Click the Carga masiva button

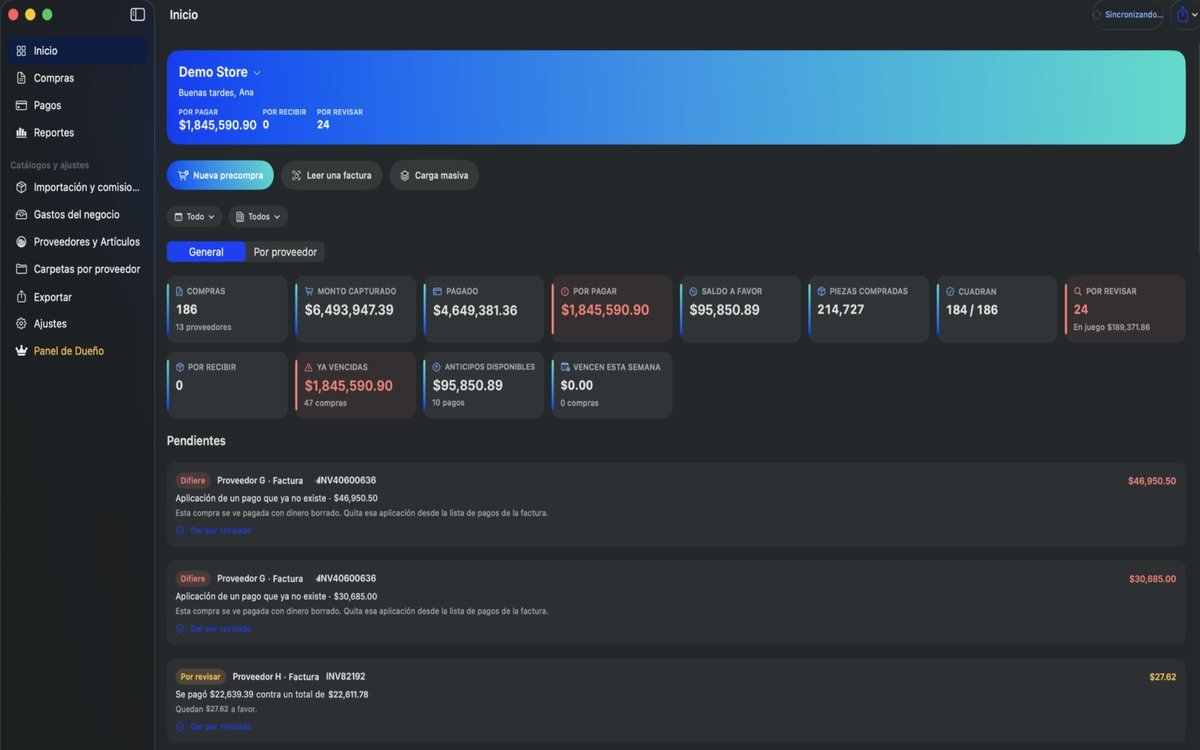434,175
